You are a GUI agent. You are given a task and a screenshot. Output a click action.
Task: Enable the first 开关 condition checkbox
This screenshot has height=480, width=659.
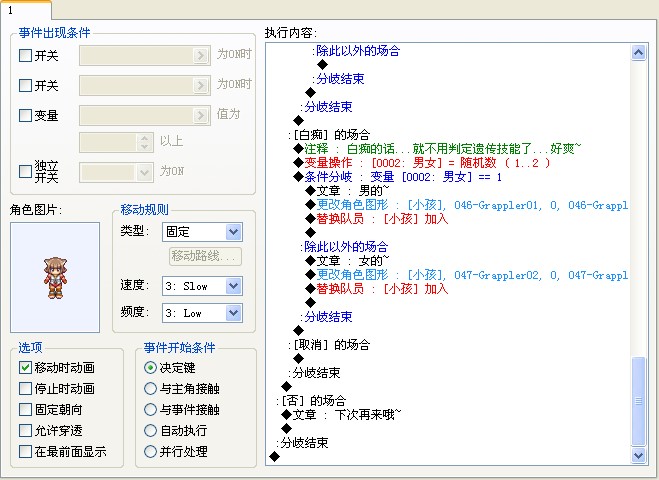(x=25, y=55)
